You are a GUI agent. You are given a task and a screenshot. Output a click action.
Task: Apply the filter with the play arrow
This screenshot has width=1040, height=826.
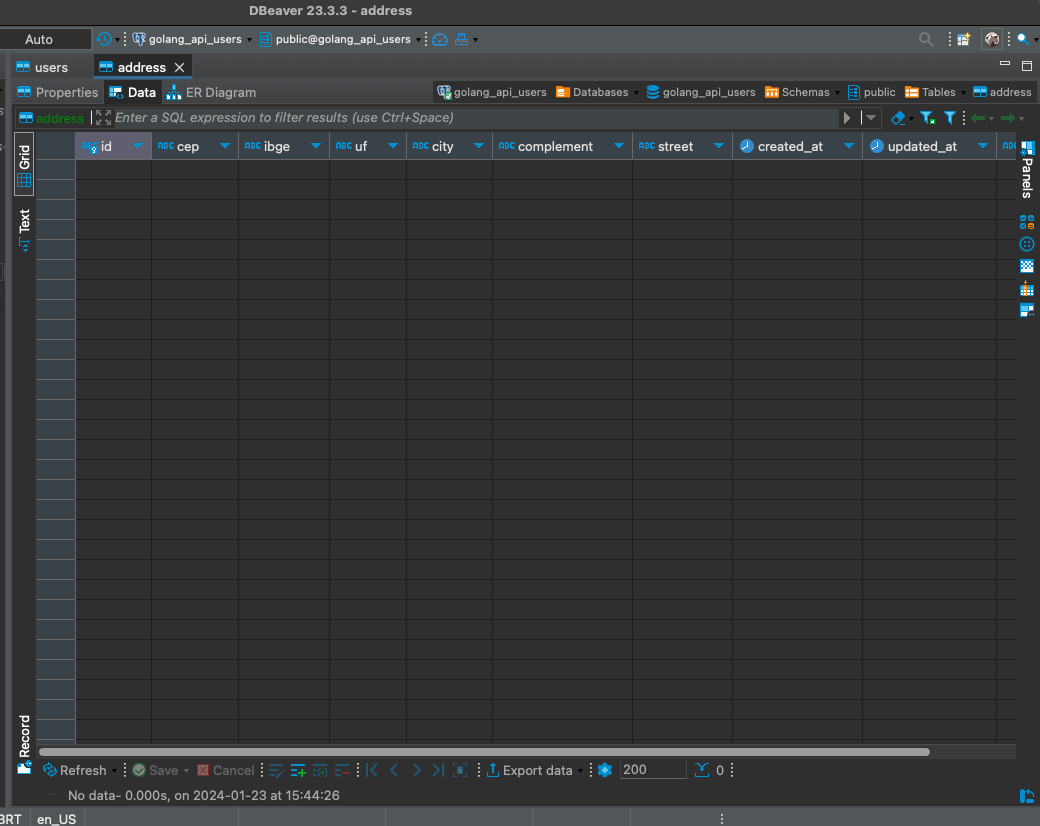point(847,118)
